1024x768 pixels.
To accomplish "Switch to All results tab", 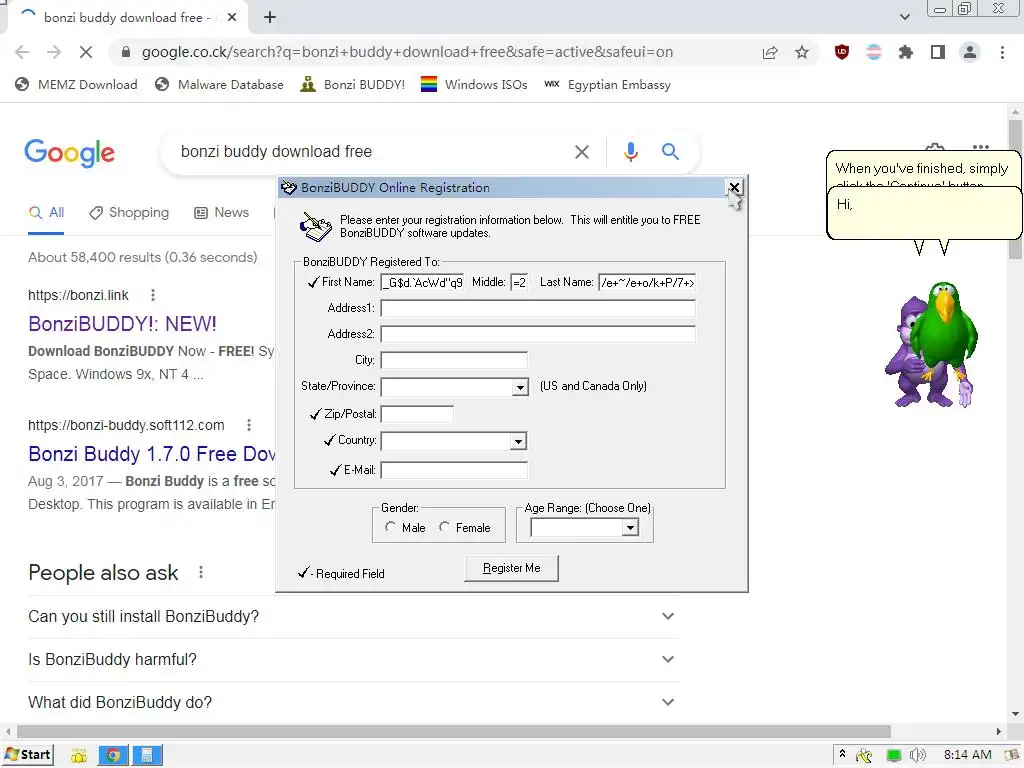I will tap(46, 213).
